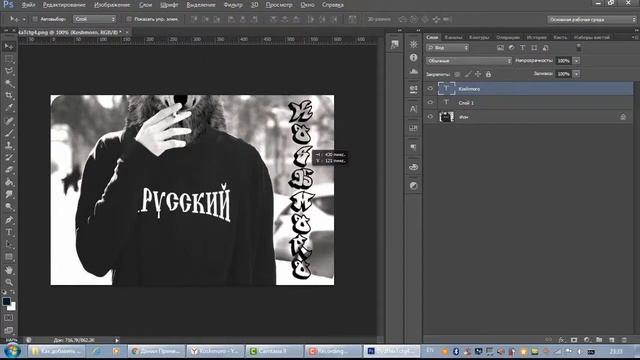The height and width of the screenshot is (360, 640).
Task: Open the opacity slider dropdown arrow
Action: (x=576, y=61)
